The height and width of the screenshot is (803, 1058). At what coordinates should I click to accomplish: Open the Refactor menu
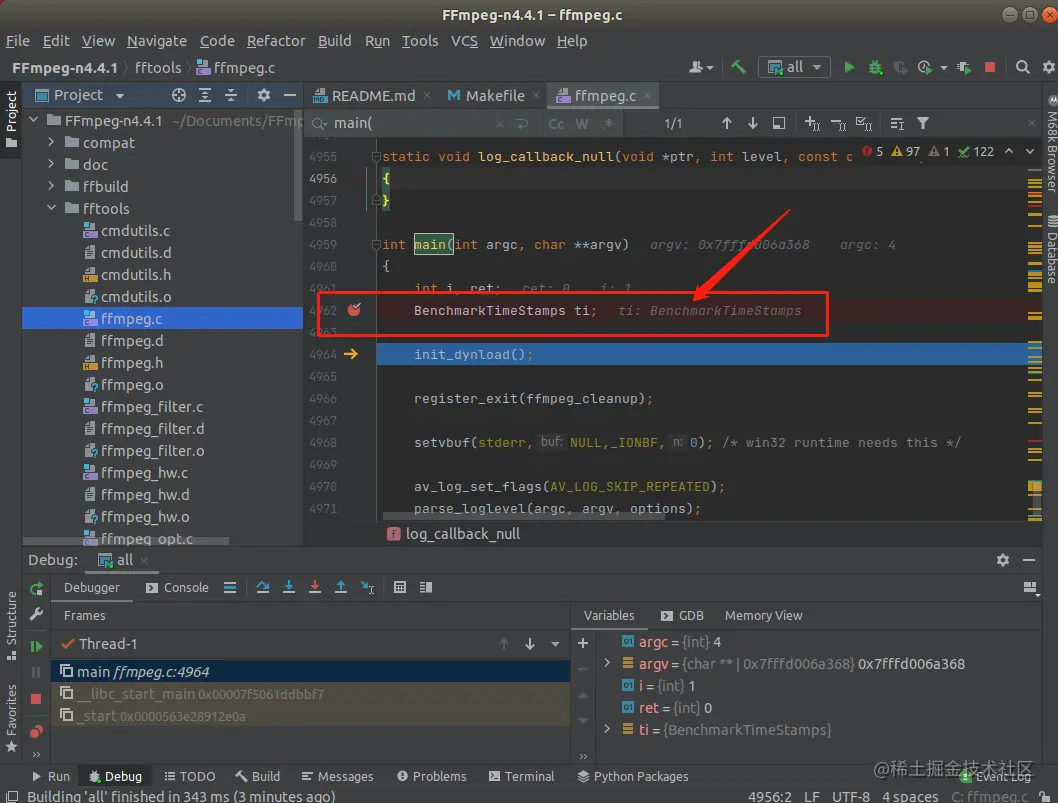(276, 41)
